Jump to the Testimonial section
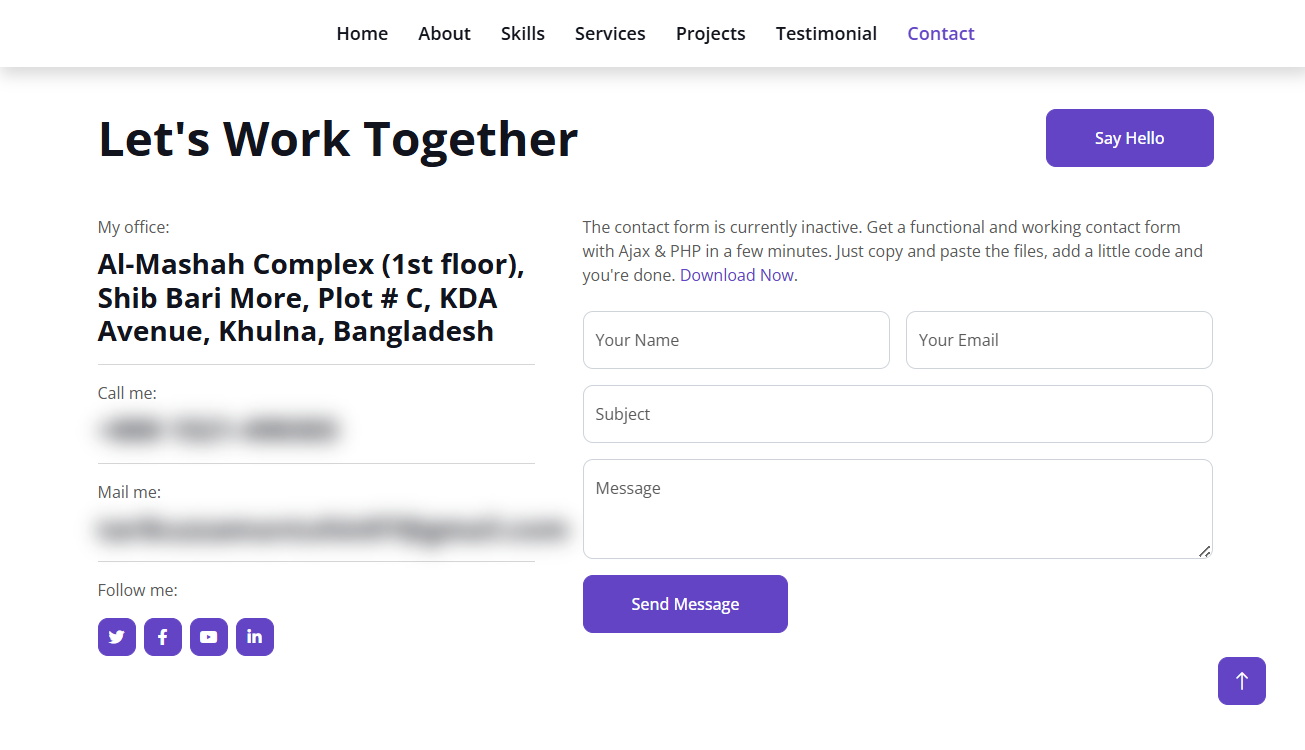Image resolution: width=1305 pixels, height=750 pixels. [x=826, y=34]
